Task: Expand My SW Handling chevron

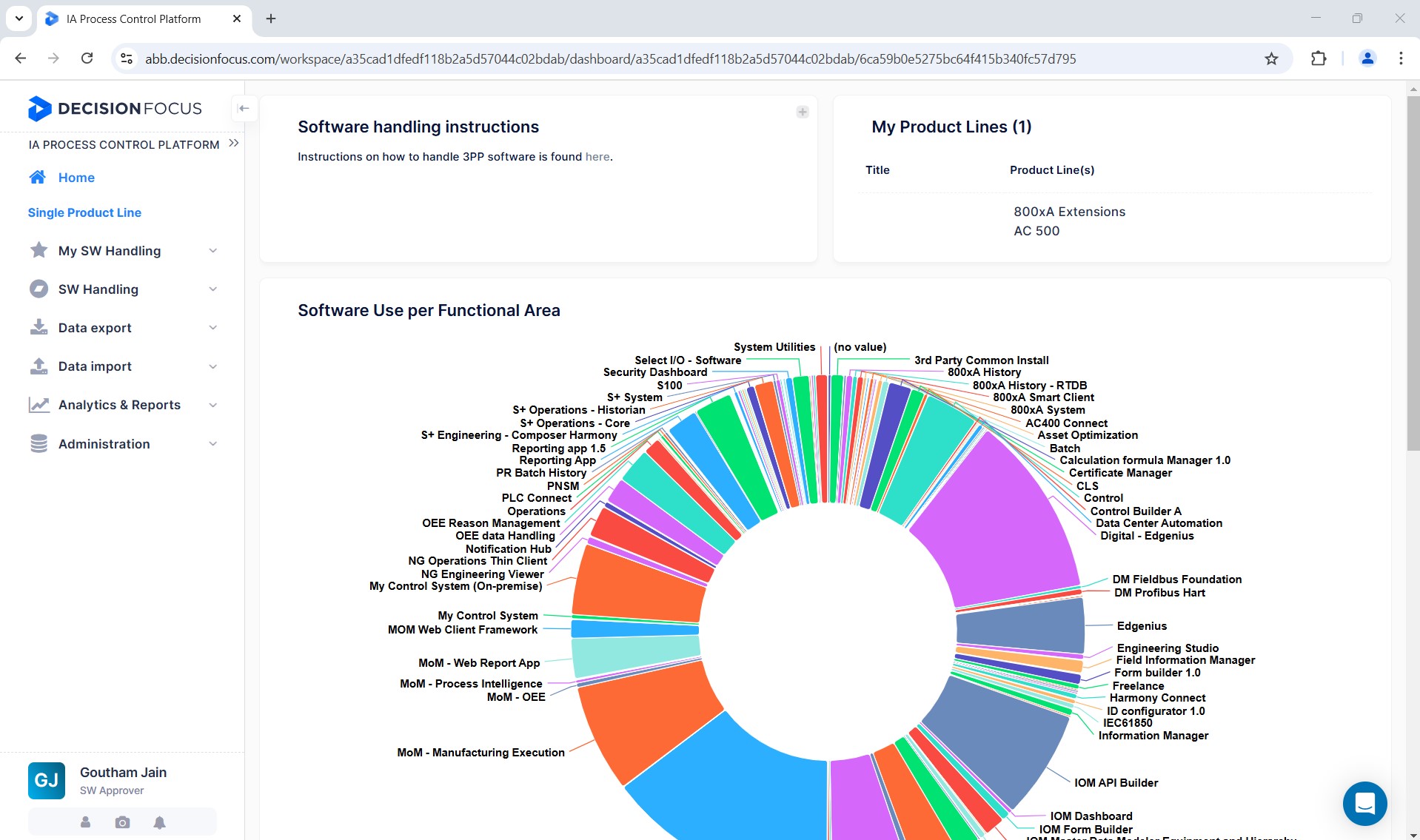Action: [213, 251]
